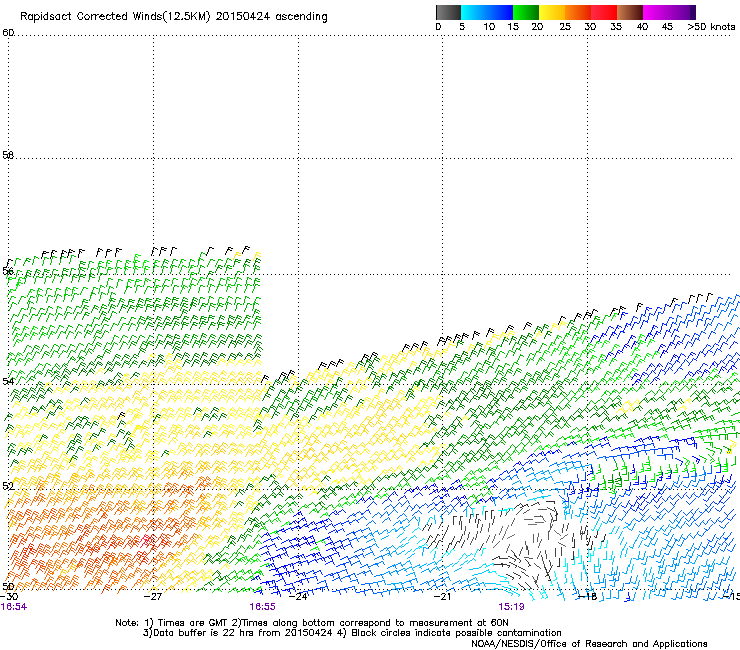Click the latitude label '52'
The width and height of the screenshot is (740, 650).
point(8,486)
